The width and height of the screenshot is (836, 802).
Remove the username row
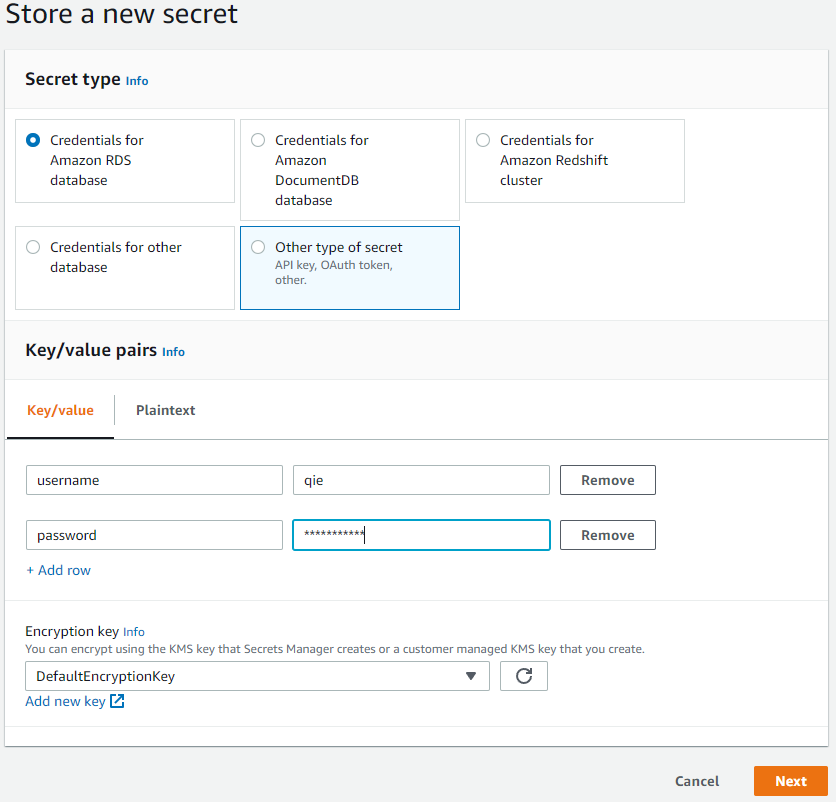tap(607, 480)
